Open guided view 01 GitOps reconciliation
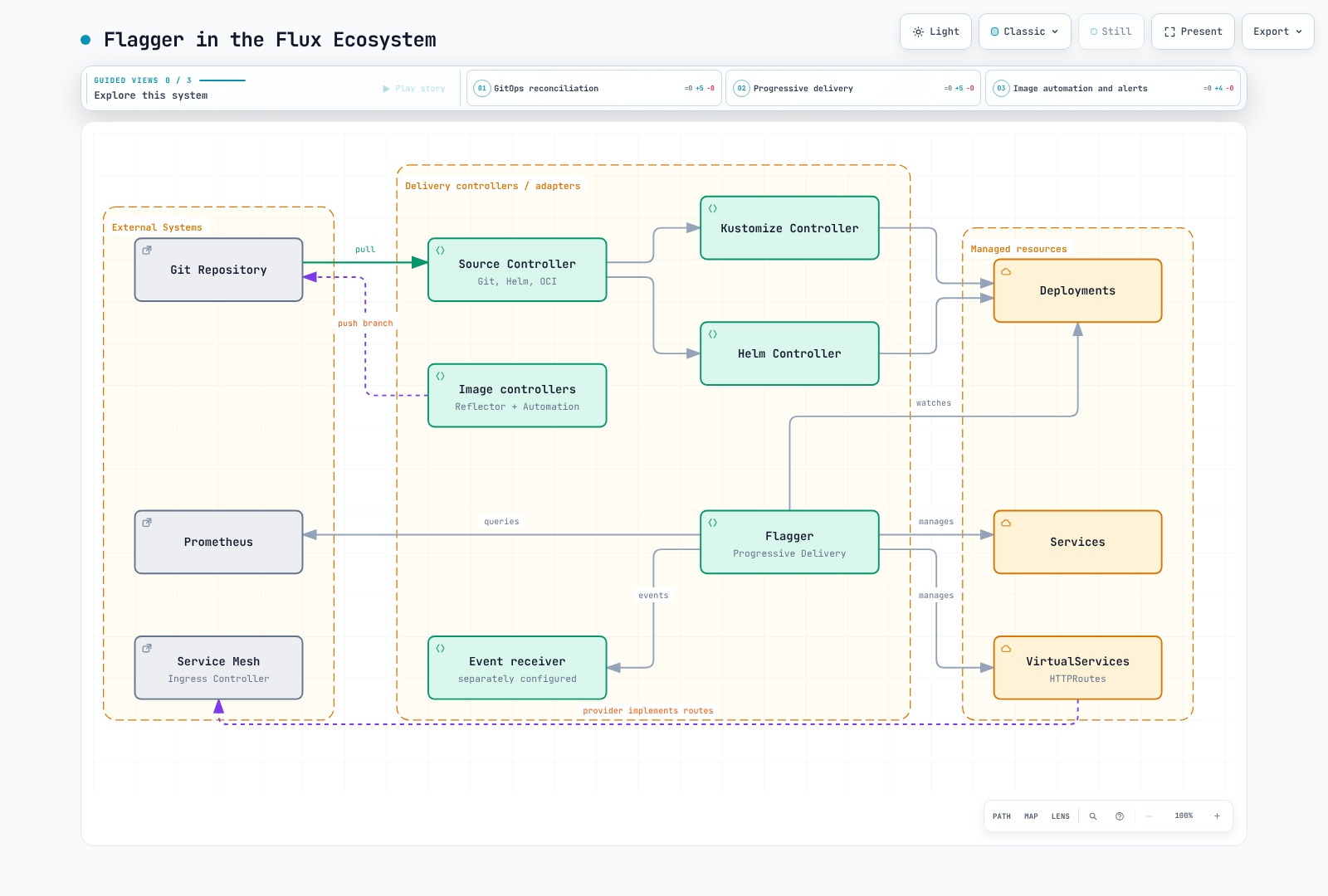The height and width of the screenshot is (896, 1328). [x=594, y=88]
